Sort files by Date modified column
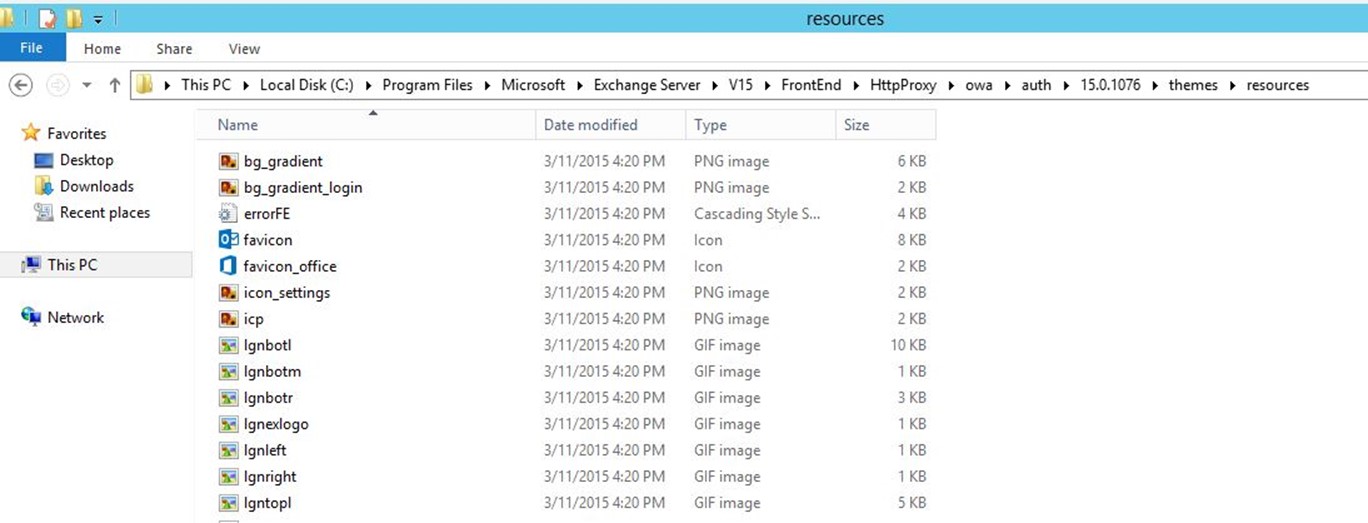The image size is (1368, 523). (x=610, y=125)
